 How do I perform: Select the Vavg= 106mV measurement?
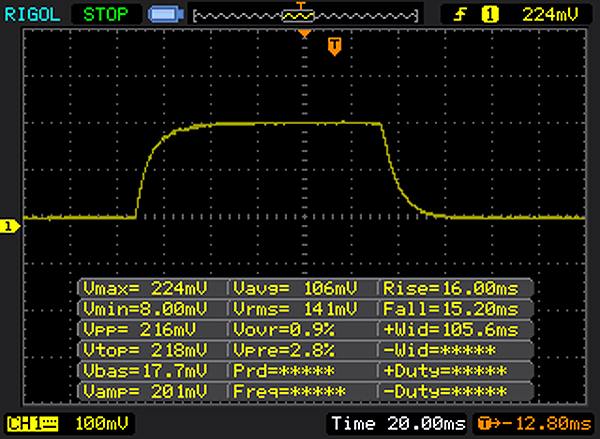[x=302, y=288]
